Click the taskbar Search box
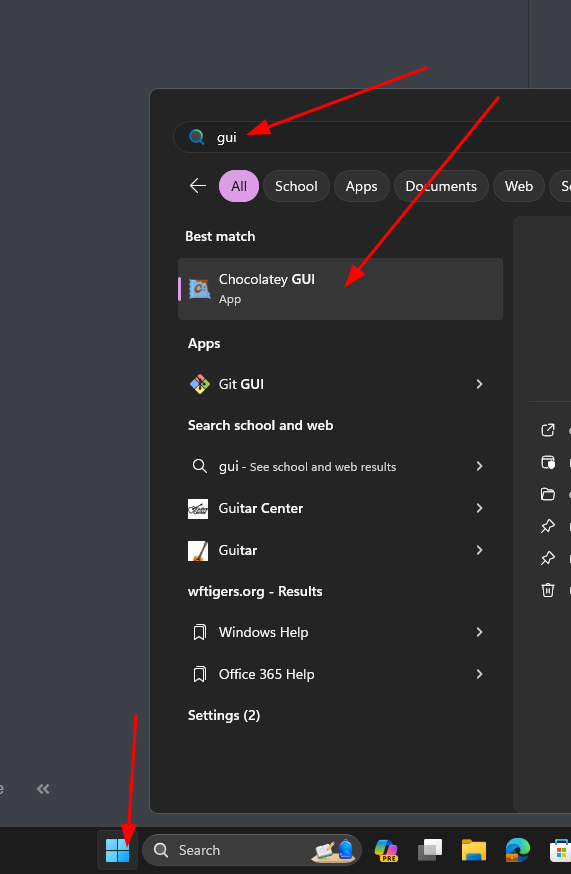This screenshot has height=874, width=571. click(x=252, y=850)
